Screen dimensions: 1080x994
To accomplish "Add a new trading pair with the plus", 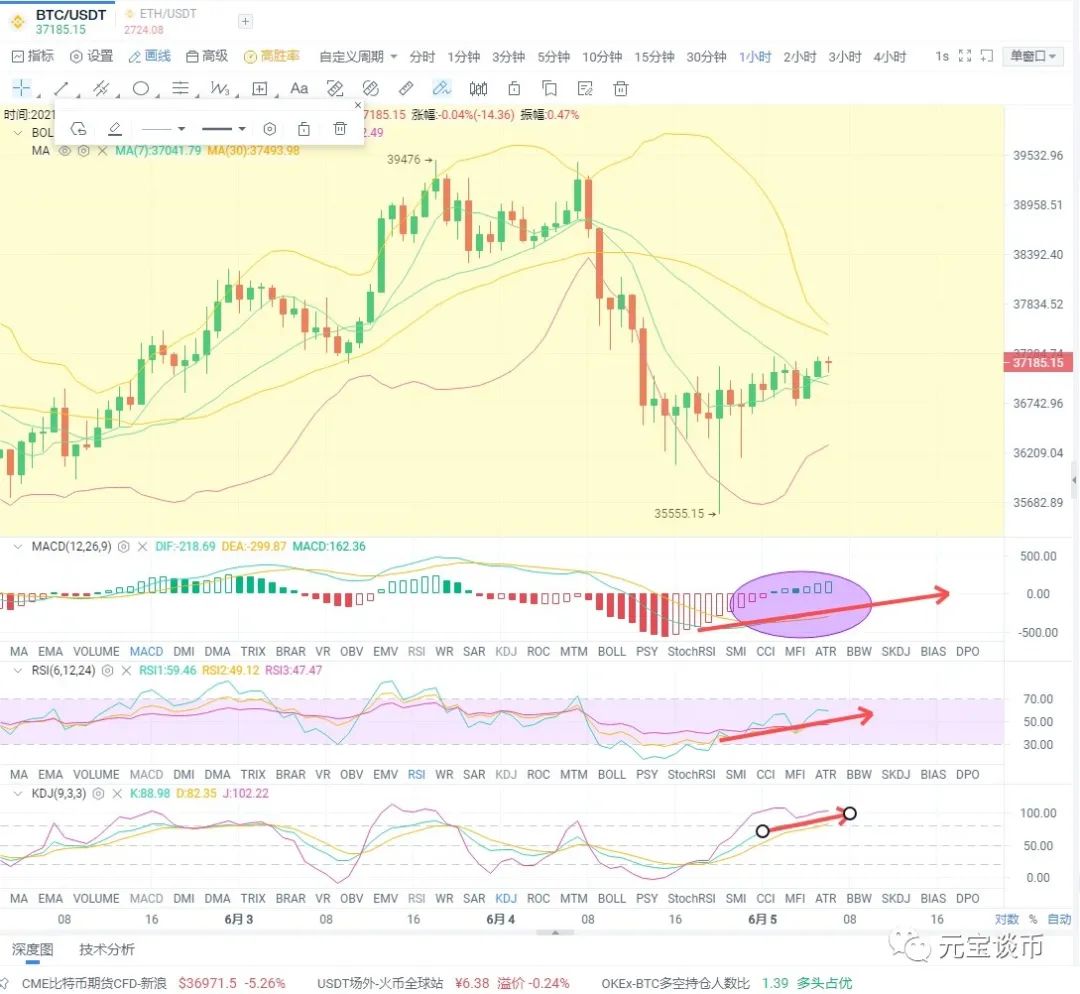I will (244, 20).
